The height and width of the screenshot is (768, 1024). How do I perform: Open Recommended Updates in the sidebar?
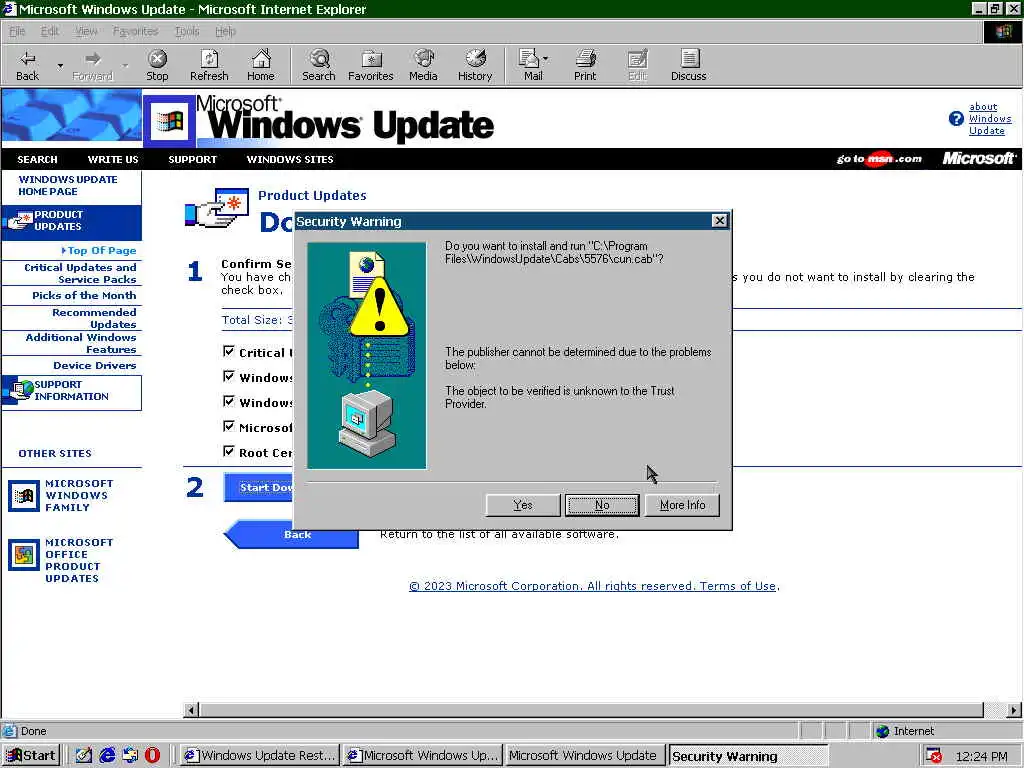click(x=94, y=318)
